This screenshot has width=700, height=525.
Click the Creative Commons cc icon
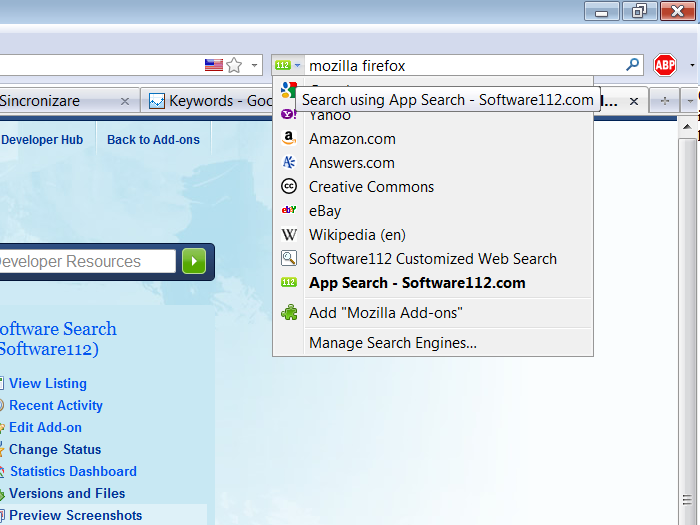point(289,186)
